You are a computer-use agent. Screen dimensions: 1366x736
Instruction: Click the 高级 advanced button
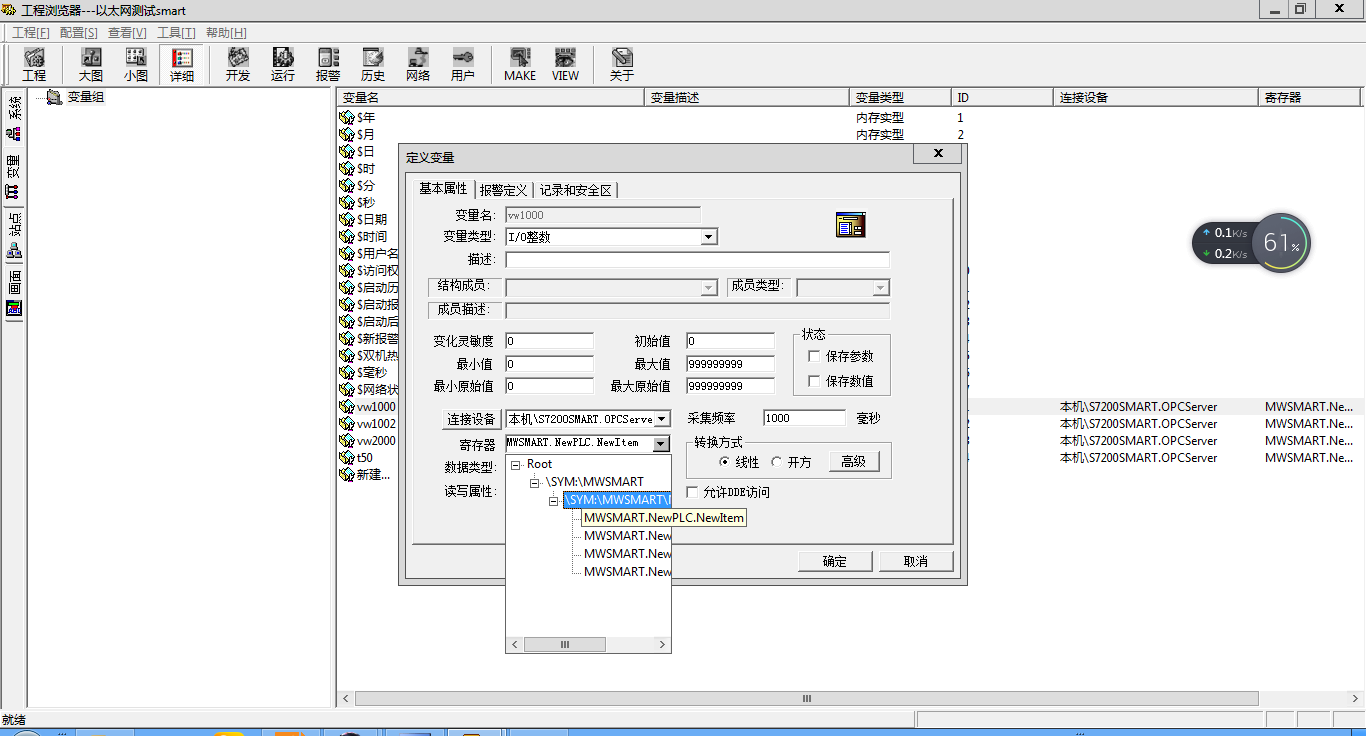[x=853, y=461]
